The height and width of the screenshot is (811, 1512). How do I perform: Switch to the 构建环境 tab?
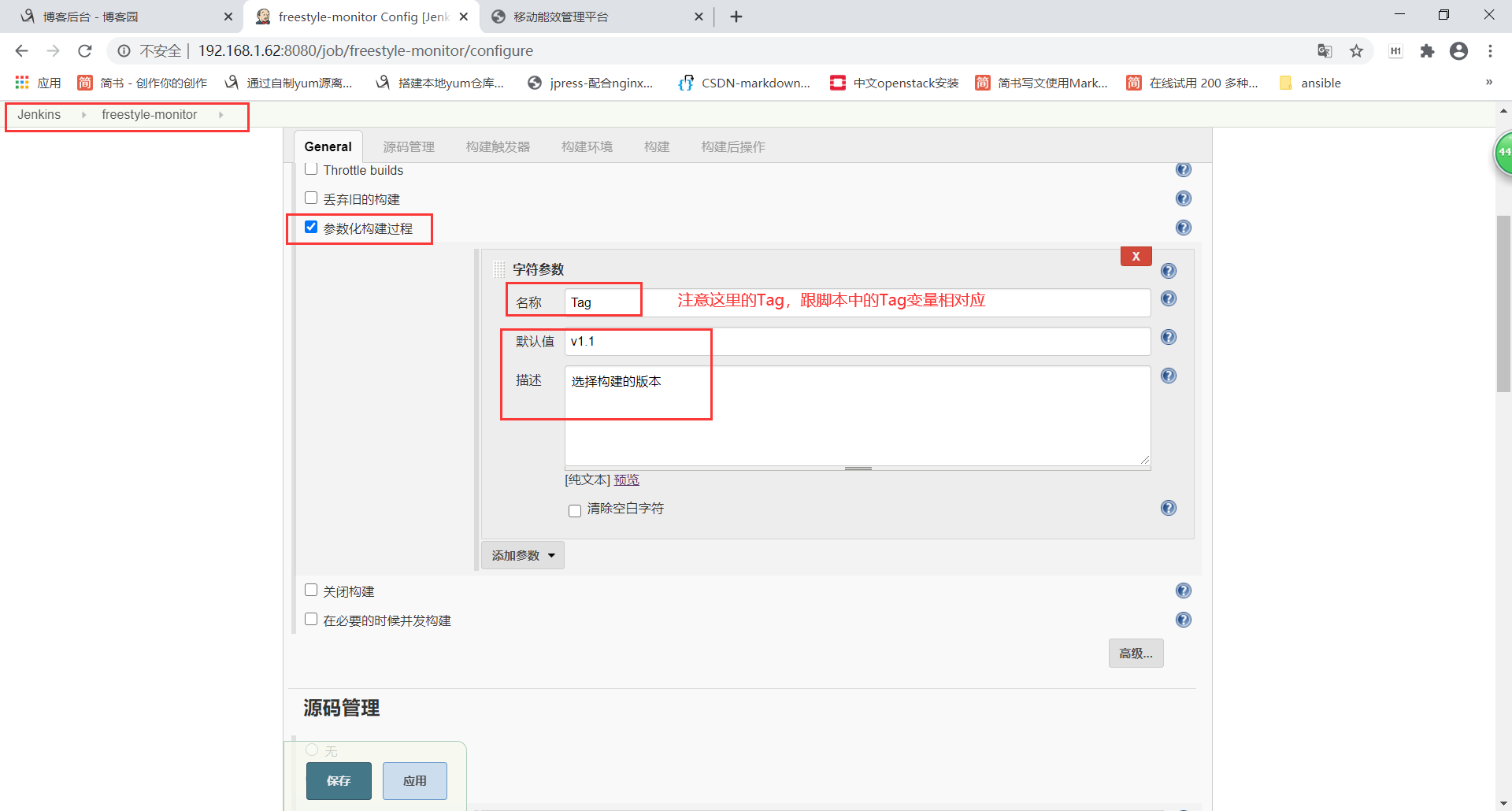point(587,146)
